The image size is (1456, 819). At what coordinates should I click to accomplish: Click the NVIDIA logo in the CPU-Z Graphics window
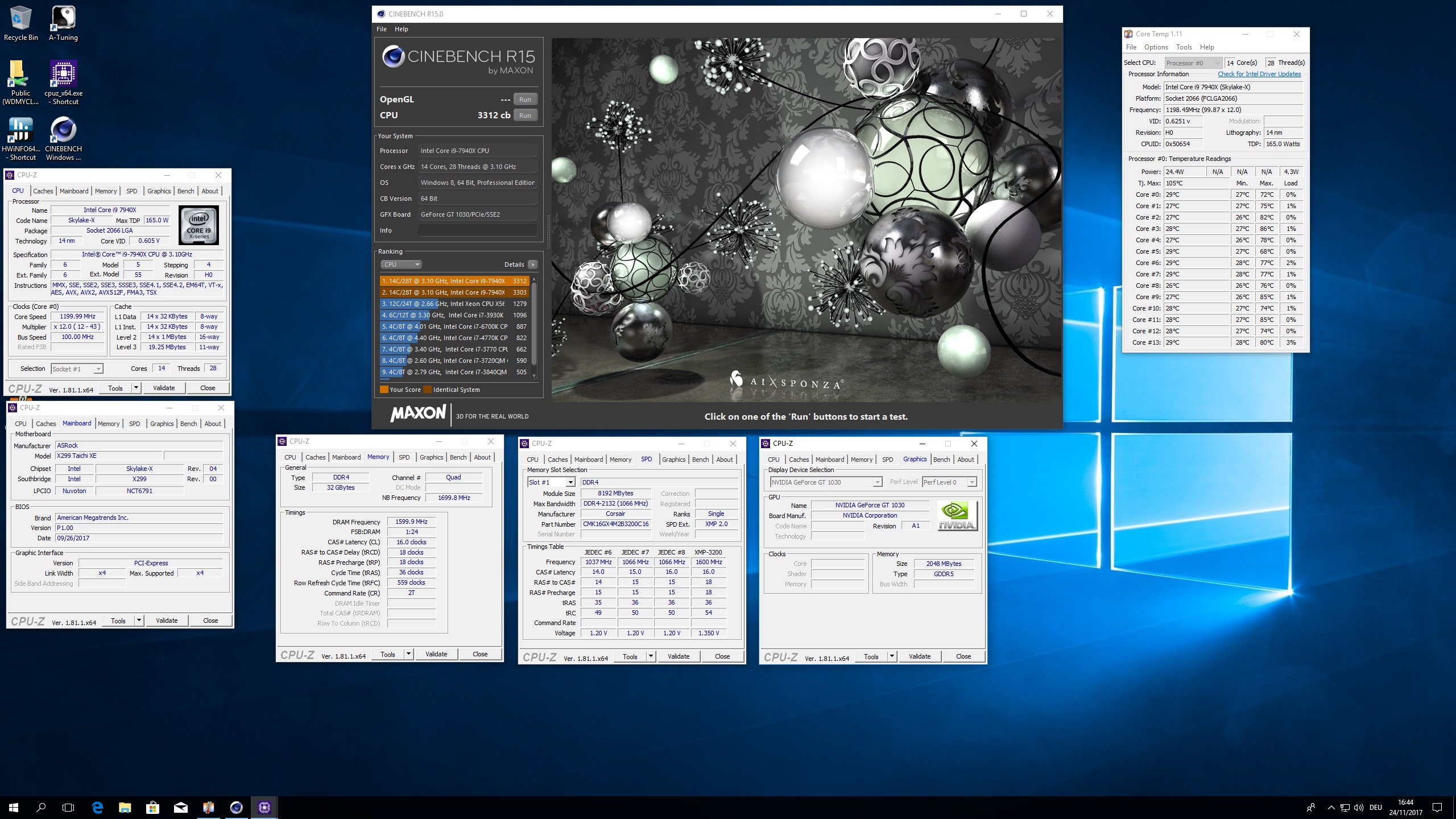(x=957, y=516)
